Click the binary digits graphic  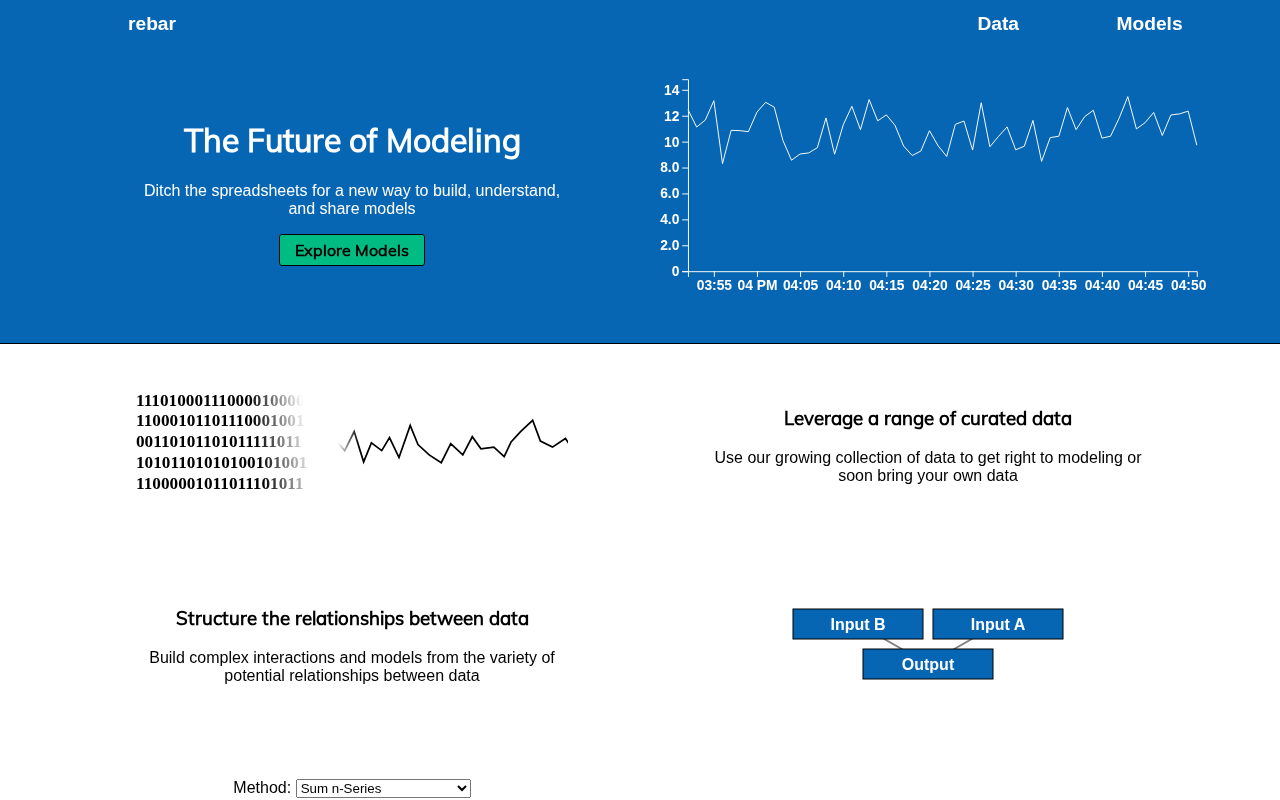(x=220, y=442)
